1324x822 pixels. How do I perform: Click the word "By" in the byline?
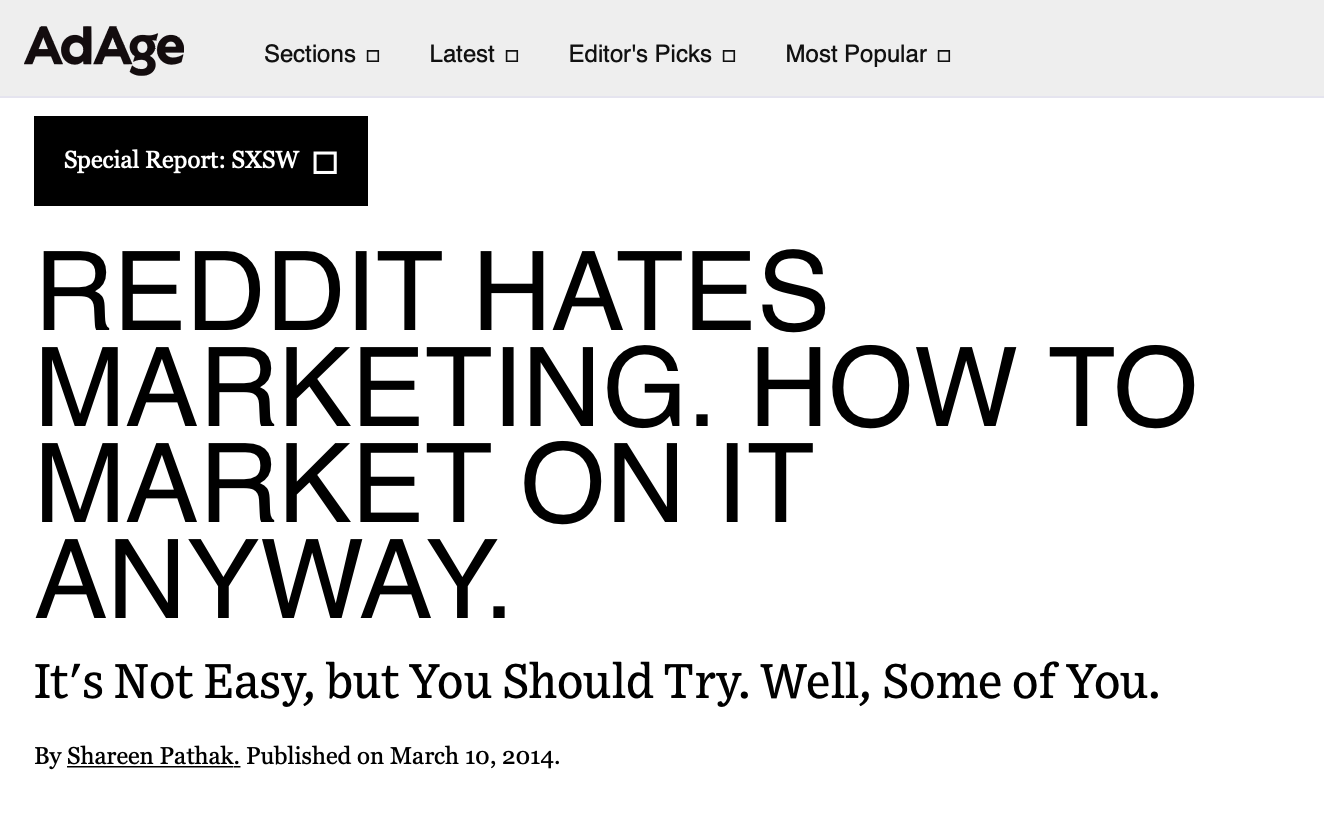tap(47, 756)
